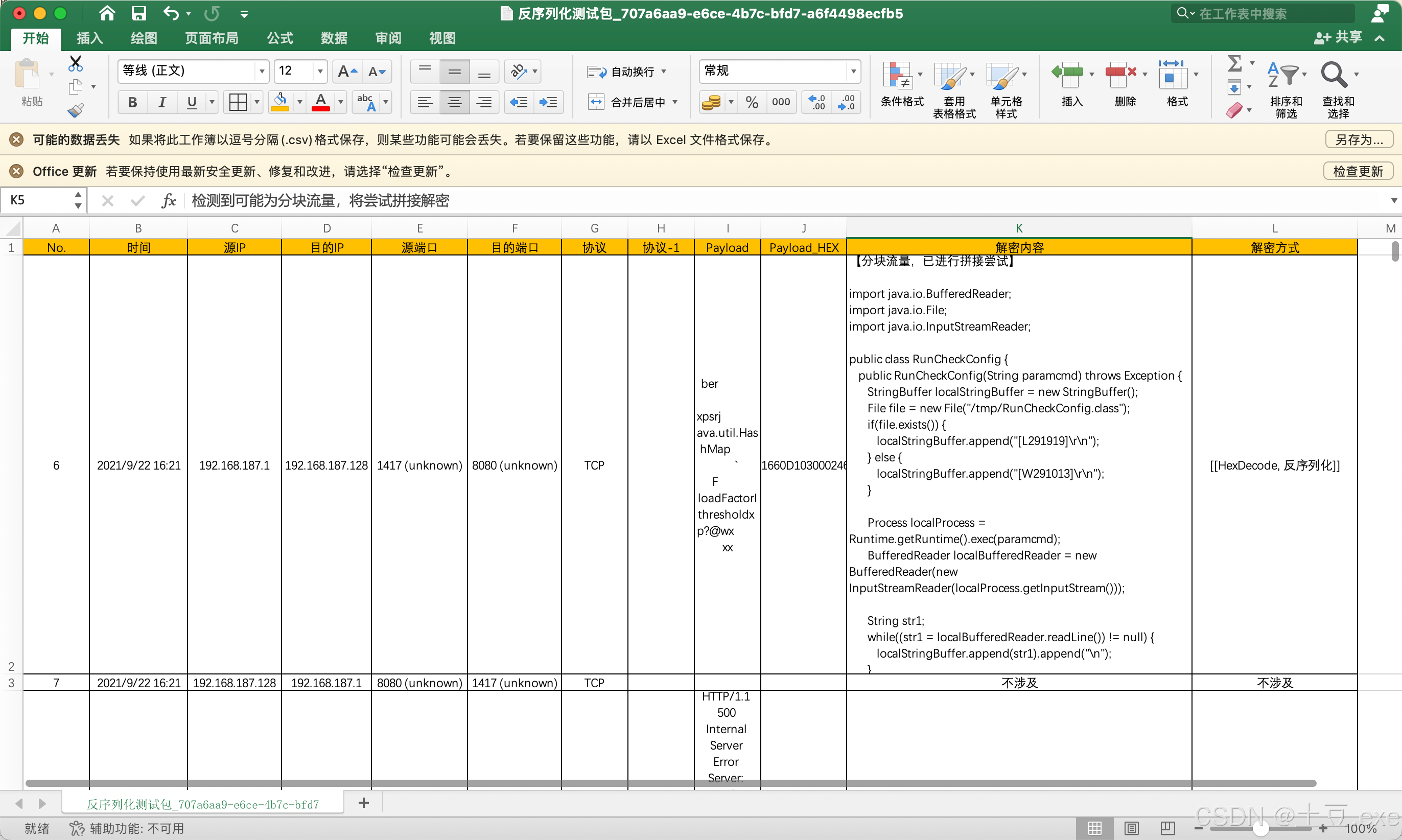This screenshot has height=840, width=1402.
Task: Switch to the 公式 ribbon tab
Action: [x=279, y=38]
